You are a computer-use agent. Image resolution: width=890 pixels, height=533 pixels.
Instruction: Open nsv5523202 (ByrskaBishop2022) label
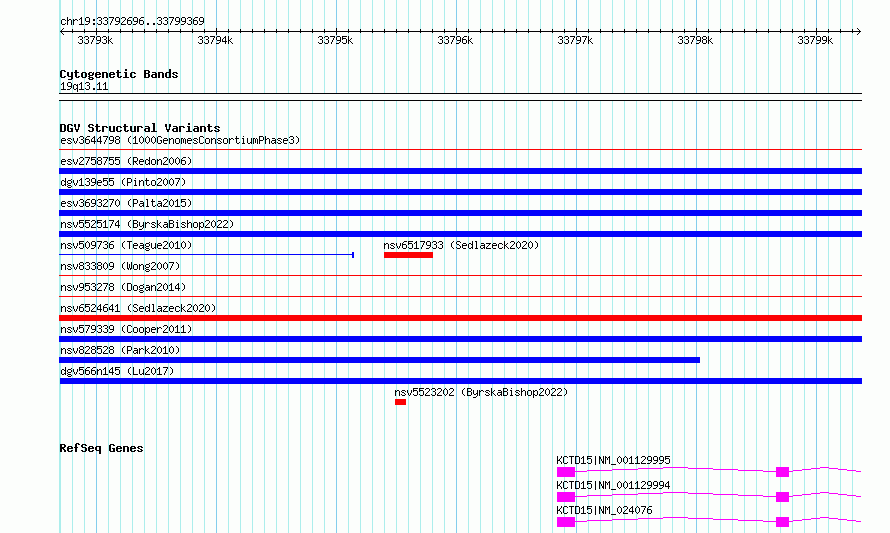click(x=481, y=392)
